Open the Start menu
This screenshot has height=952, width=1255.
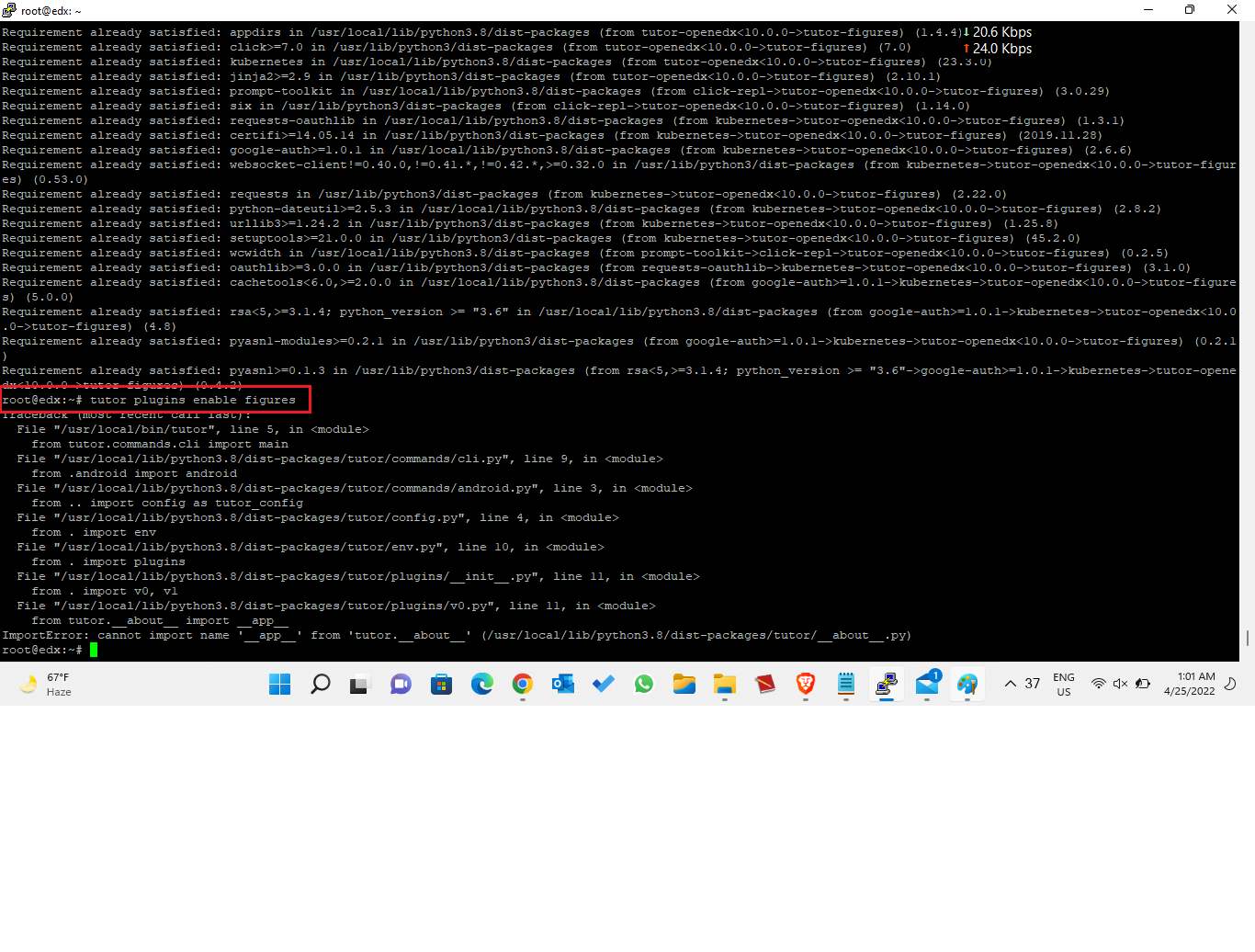point(279,684)
